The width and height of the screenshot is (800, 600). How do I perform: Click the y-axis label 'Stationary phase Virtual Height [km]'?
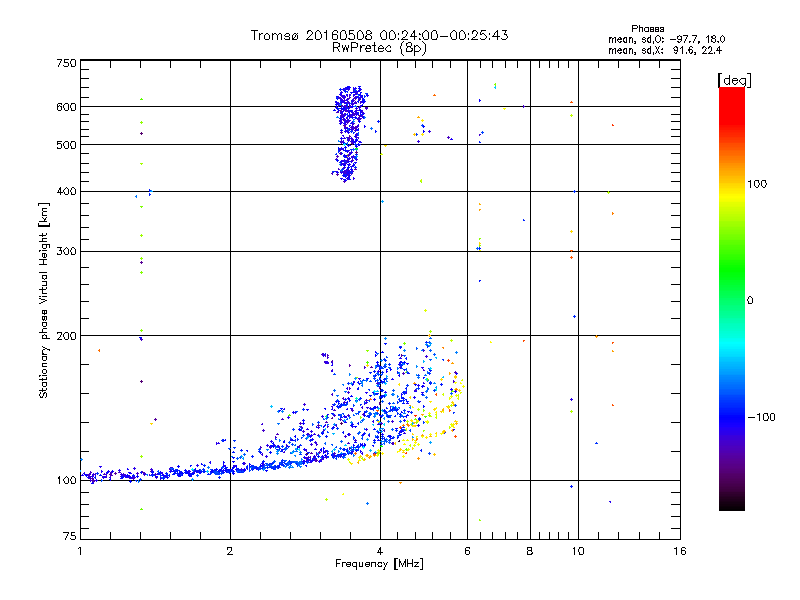[43, 300]
